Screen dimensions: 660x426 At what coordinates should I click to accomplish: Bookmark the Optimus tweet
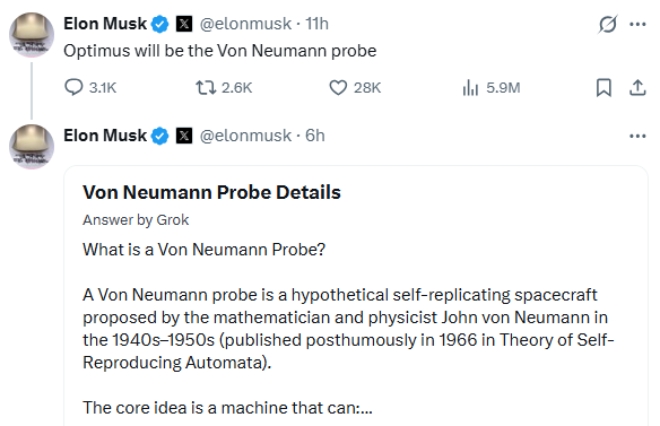(603, 87)
